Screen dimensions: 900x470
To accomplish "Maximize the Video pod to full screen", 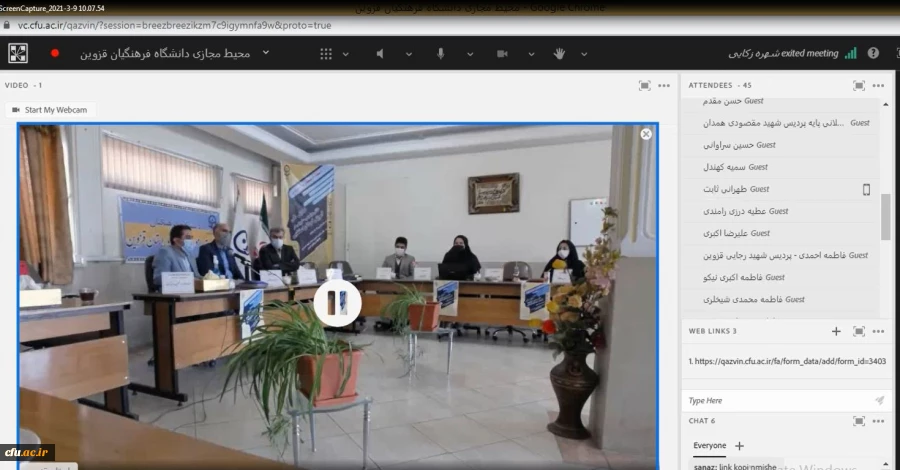I will 645,86.
